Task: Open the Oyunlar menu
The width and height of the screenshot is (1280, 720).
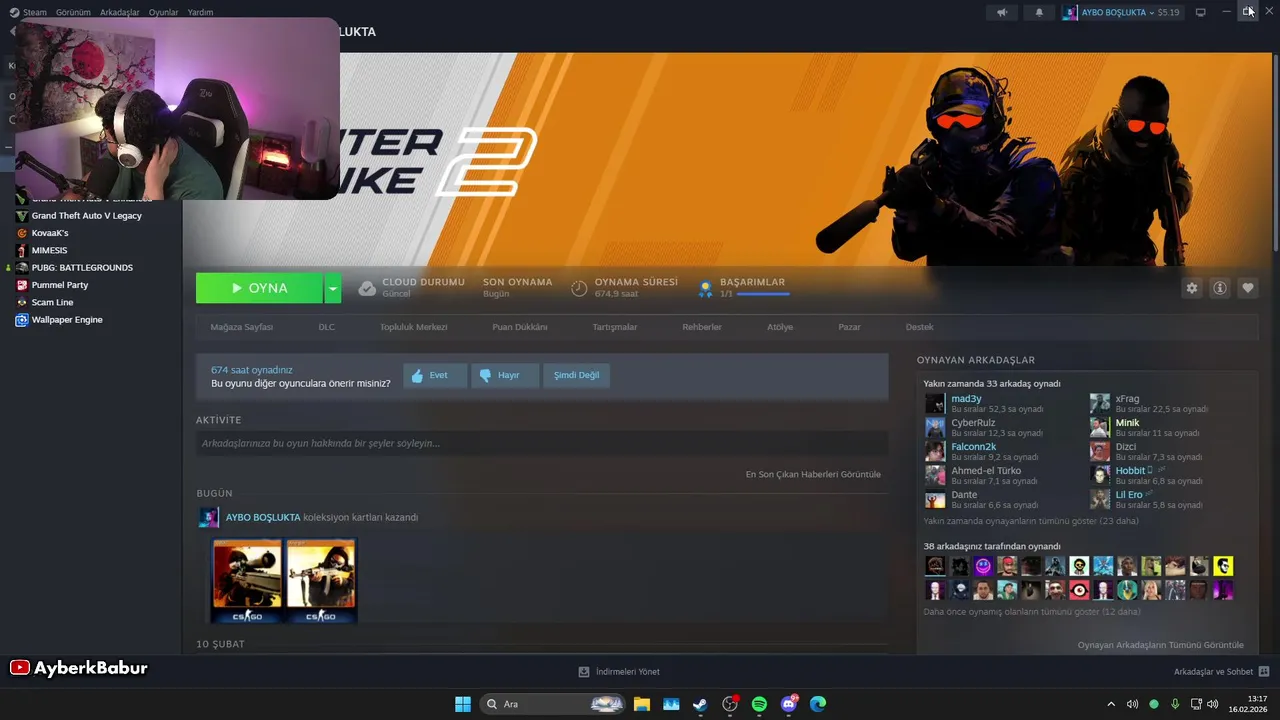Action: click(x=163, y=12)
